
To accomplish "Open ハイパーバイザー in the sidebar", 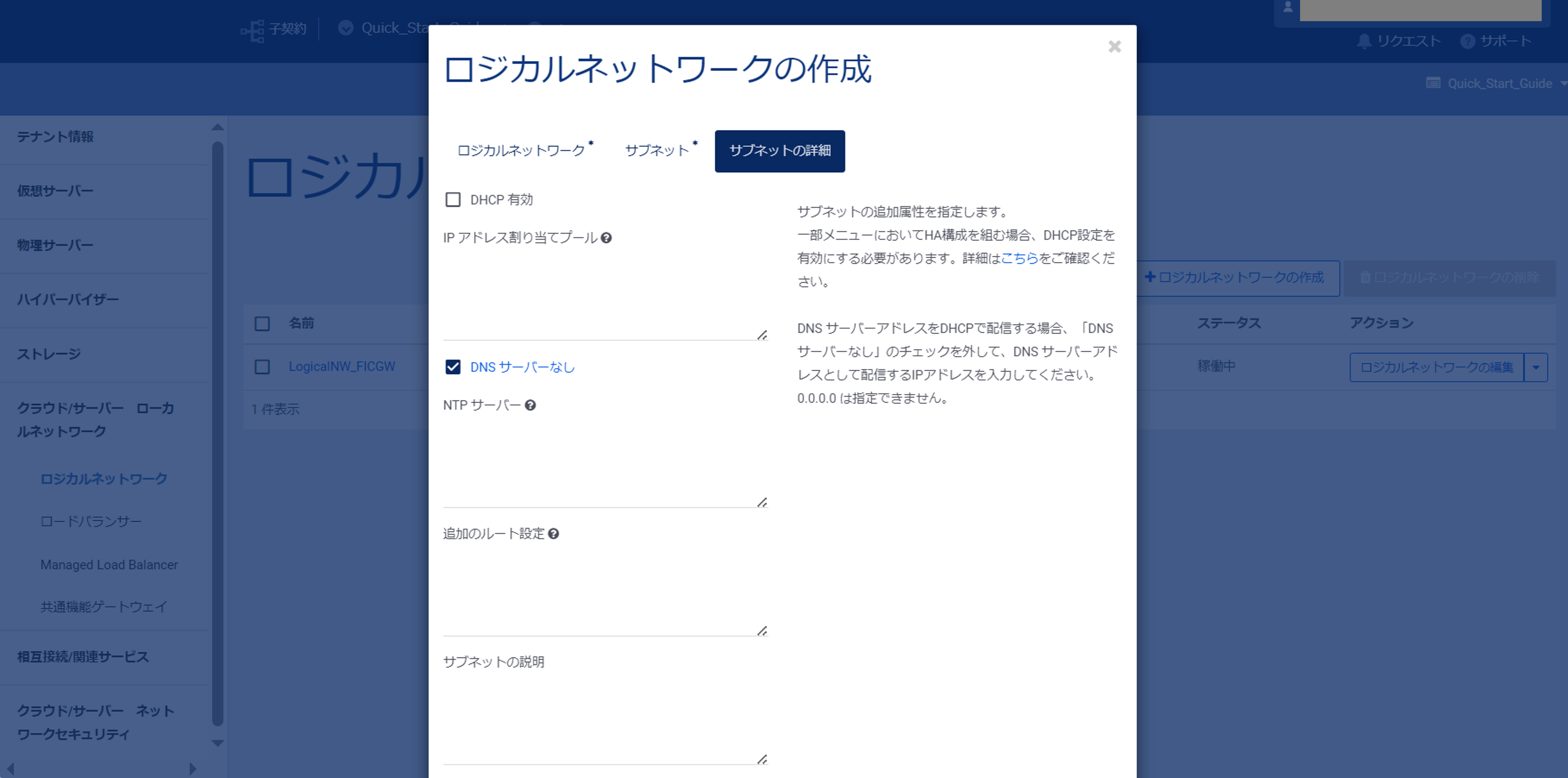I will tap(68, 299).
